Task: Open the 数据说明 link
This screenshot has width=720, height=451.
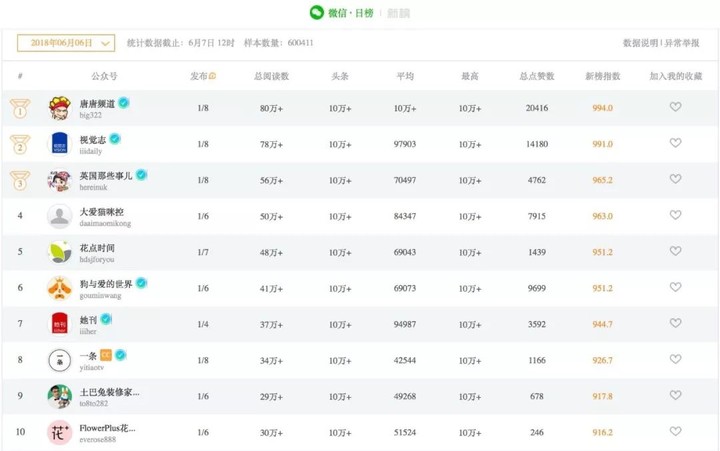Action: coord(641,43)
